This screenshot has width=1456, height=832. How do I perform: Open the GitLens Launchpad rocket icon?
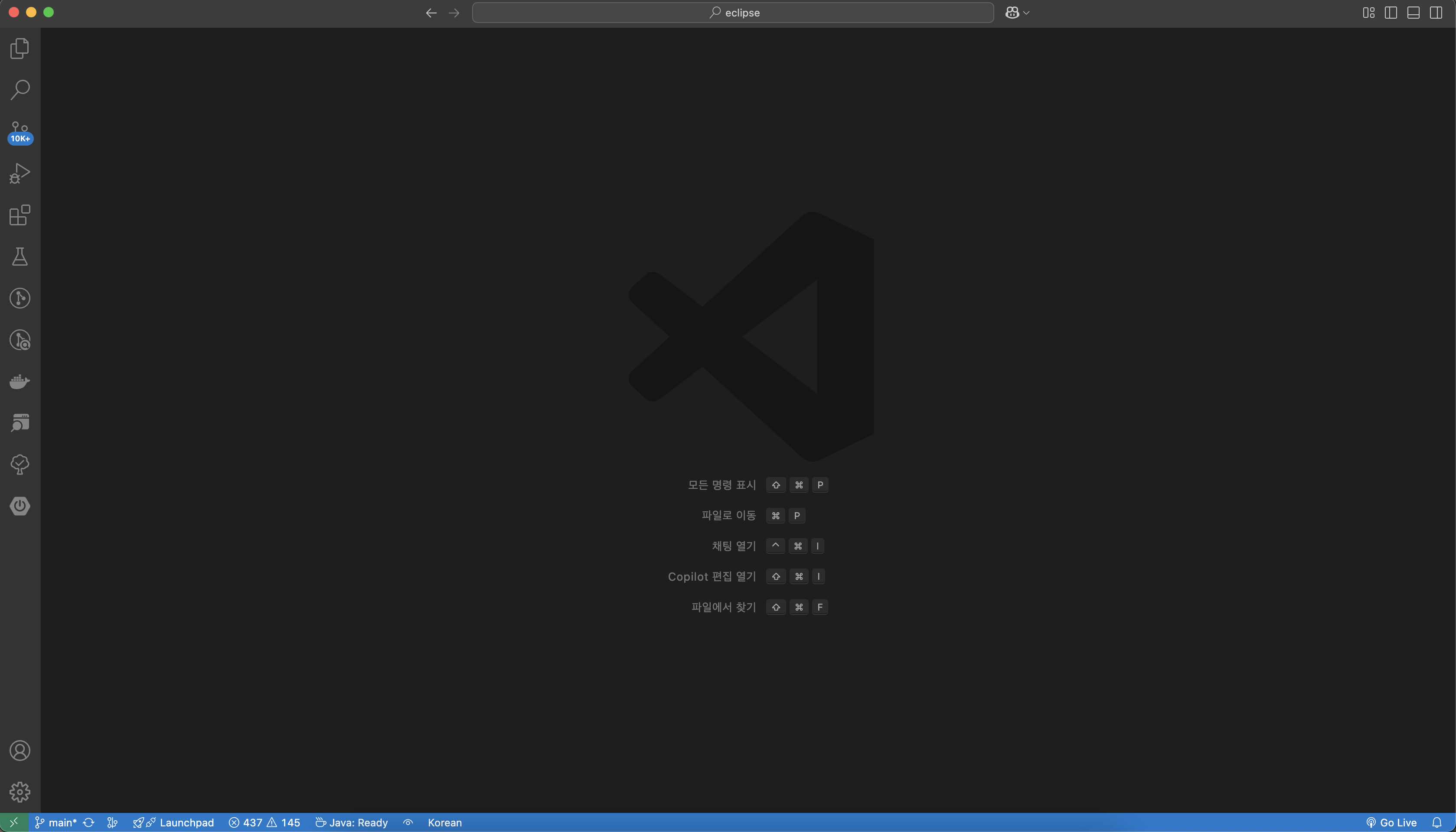tap(138, 822)
